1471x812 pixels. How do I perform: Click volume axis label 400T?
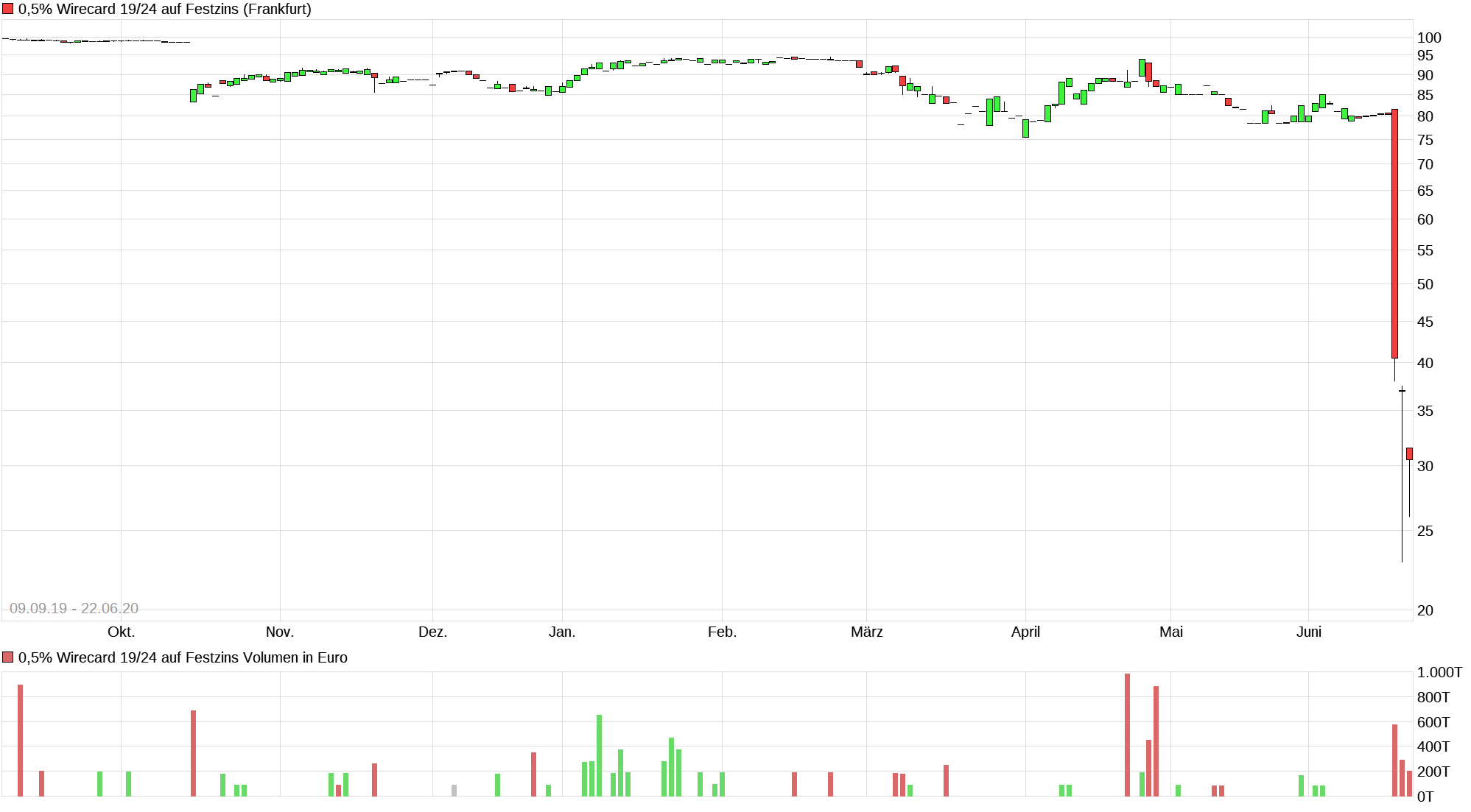point(1433,746)
